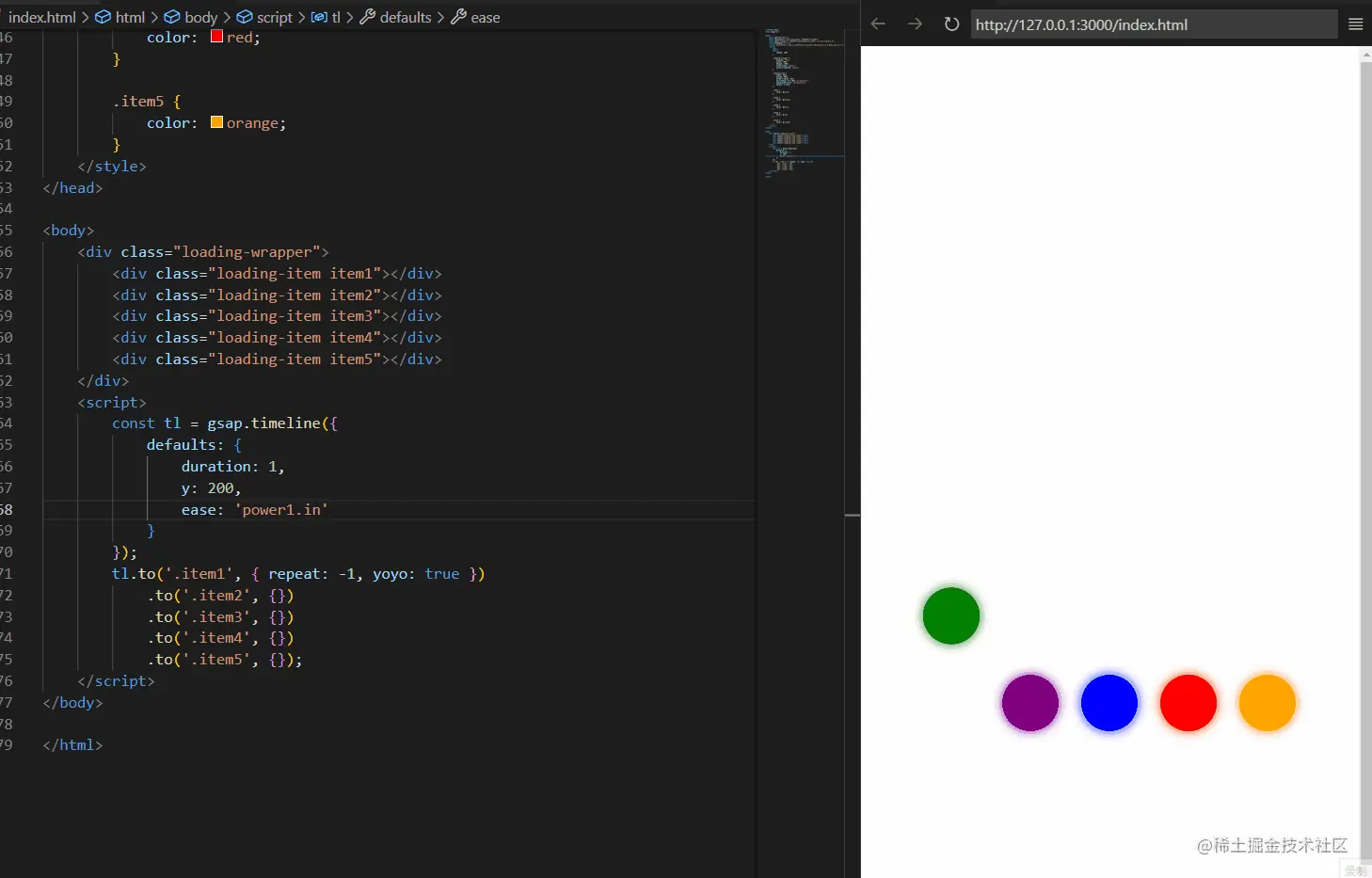Click the 稀土掘金技术社区 watermark text
This screenshot has height=878, width=1372.
tap(1272, 845)
